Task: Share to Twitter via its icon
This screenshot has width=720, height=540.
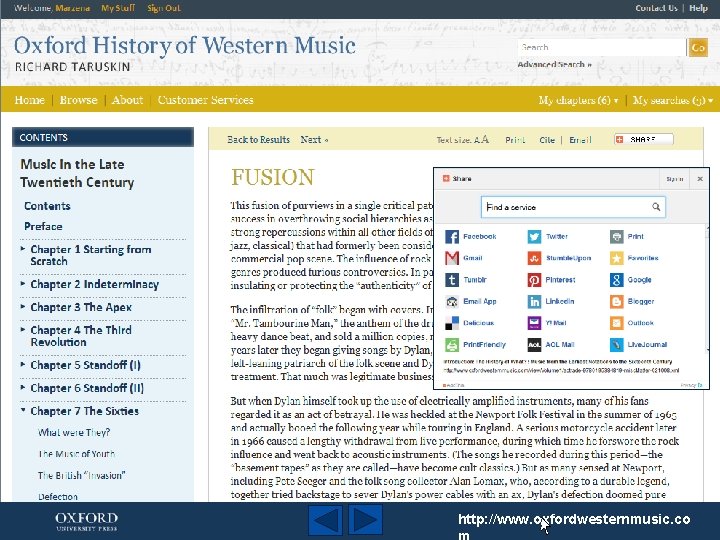Action: tap(534, 236)
